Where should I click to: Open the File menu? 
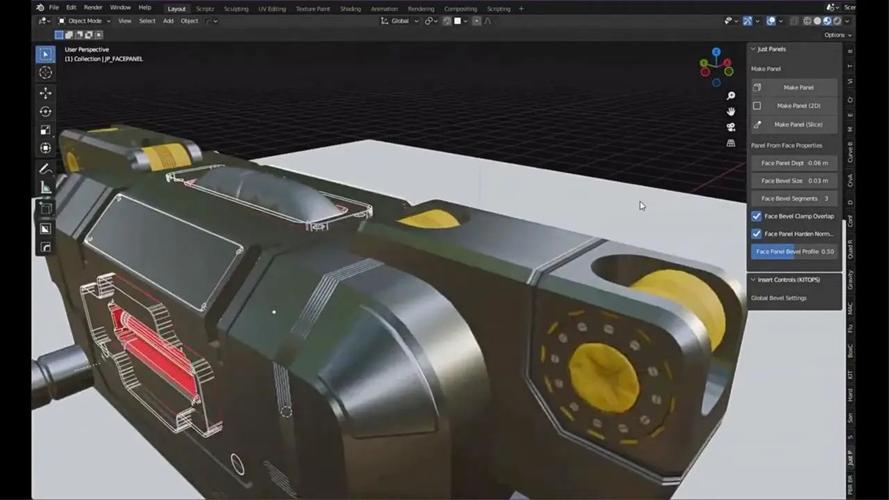(x=54, y=7)
